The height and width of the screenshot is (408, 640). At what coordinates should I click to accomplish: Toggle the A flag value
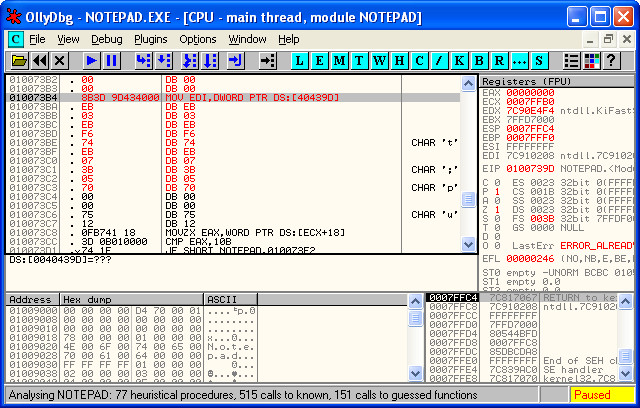click(x=497, y=200)
